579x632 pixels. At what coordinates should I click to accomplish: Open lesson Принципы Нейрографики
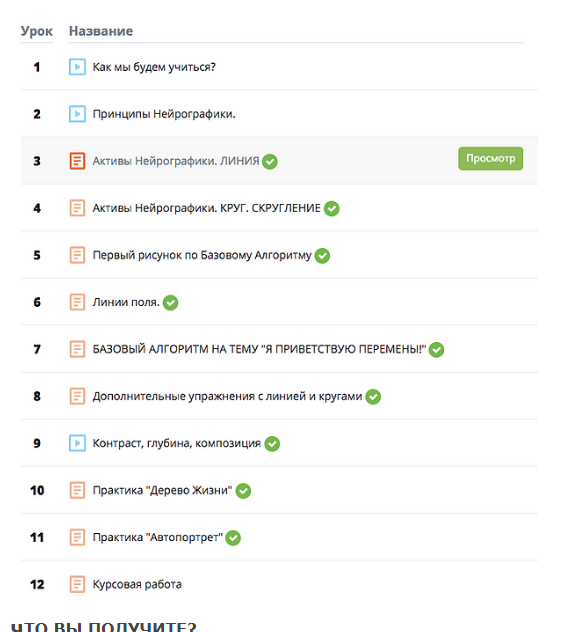click(164, 114)
